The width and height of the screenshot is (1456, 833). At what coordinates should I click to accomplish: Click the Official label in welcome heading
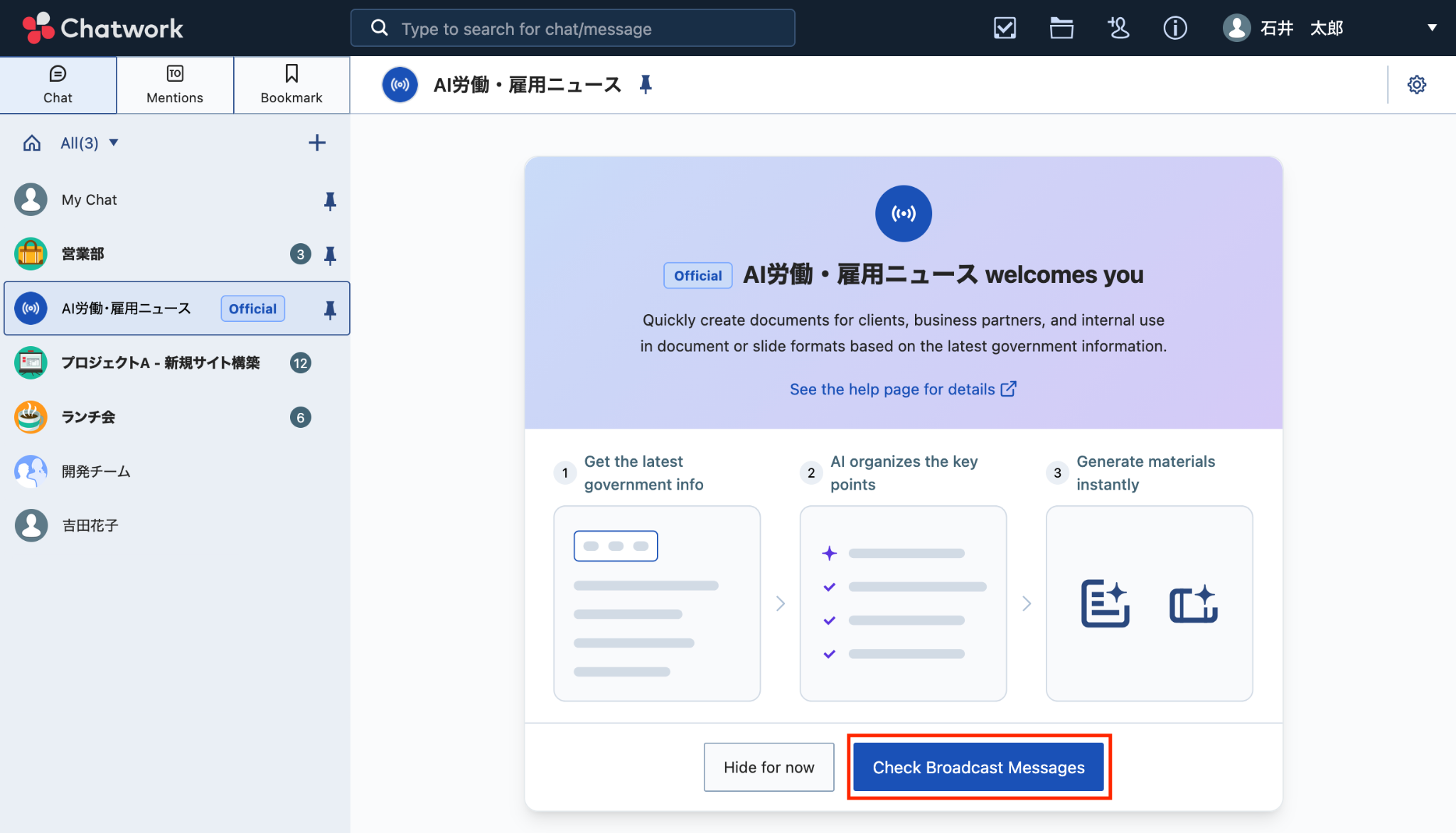[698, 276]
